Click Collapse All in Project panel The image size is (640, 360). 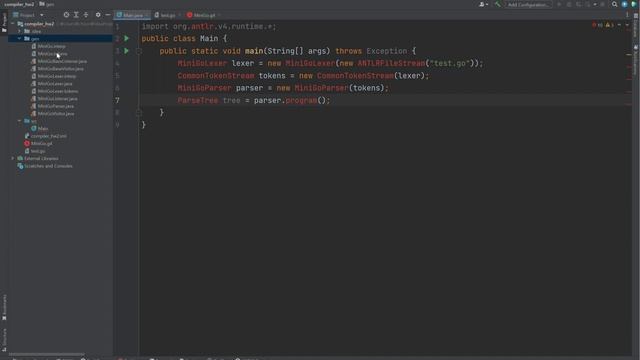[86, 15]
